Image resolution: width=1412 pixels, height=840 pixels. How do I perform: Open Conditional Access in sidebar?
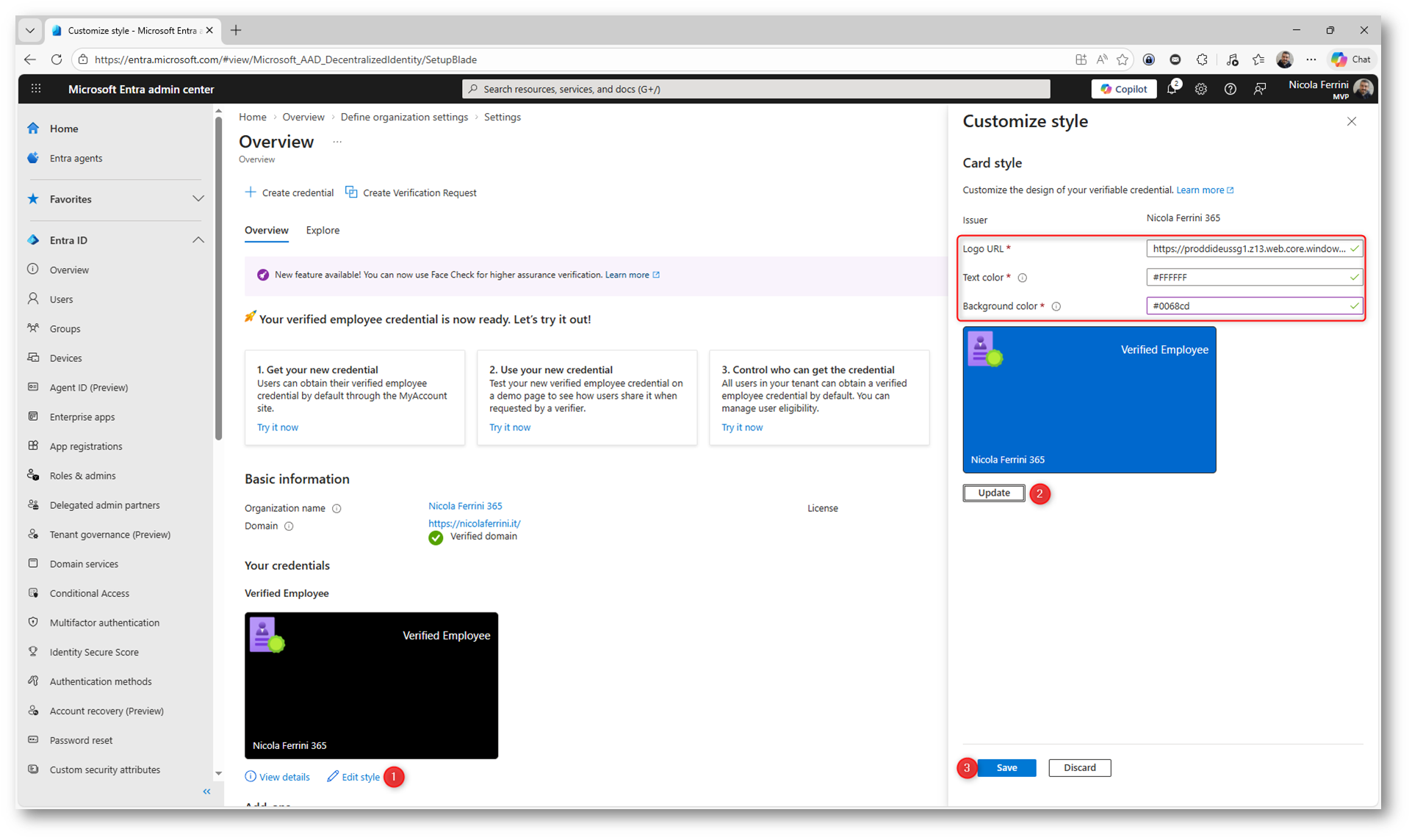[x=89, y=593]
